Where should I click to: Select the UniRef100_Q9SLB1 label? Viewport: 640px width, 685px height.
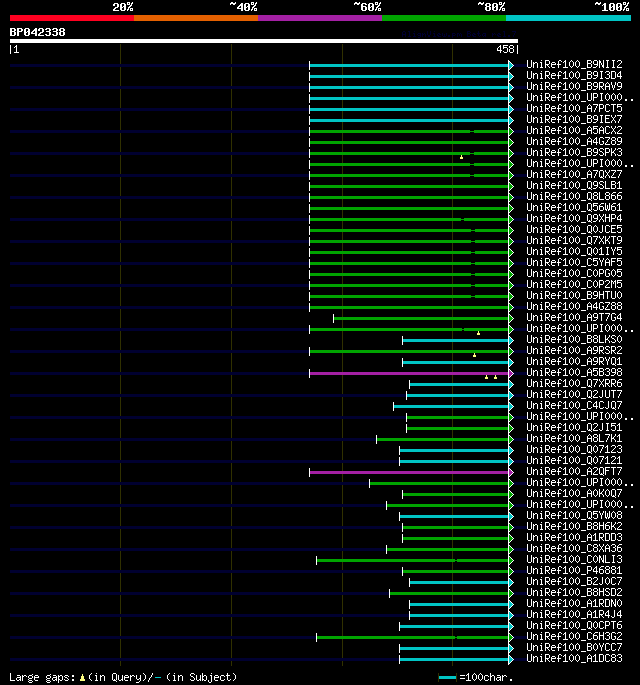(574, 186)
